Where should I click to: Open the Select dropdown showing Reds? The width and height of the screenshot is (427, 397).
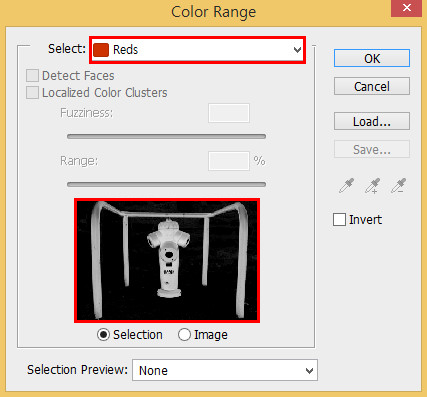click(x=197, y=50)
